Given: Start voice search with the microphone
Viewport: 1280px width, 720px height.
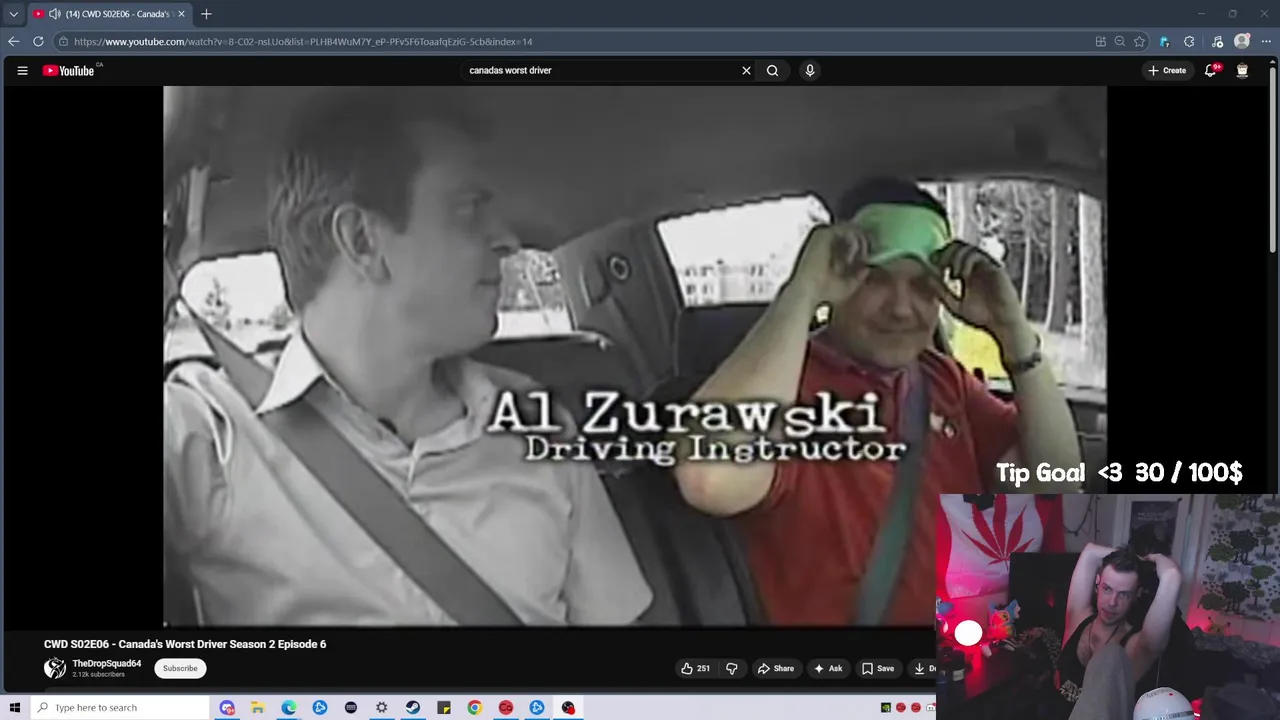Looking at the screenshot, I should pyautogui.click(x=810, y=70).
